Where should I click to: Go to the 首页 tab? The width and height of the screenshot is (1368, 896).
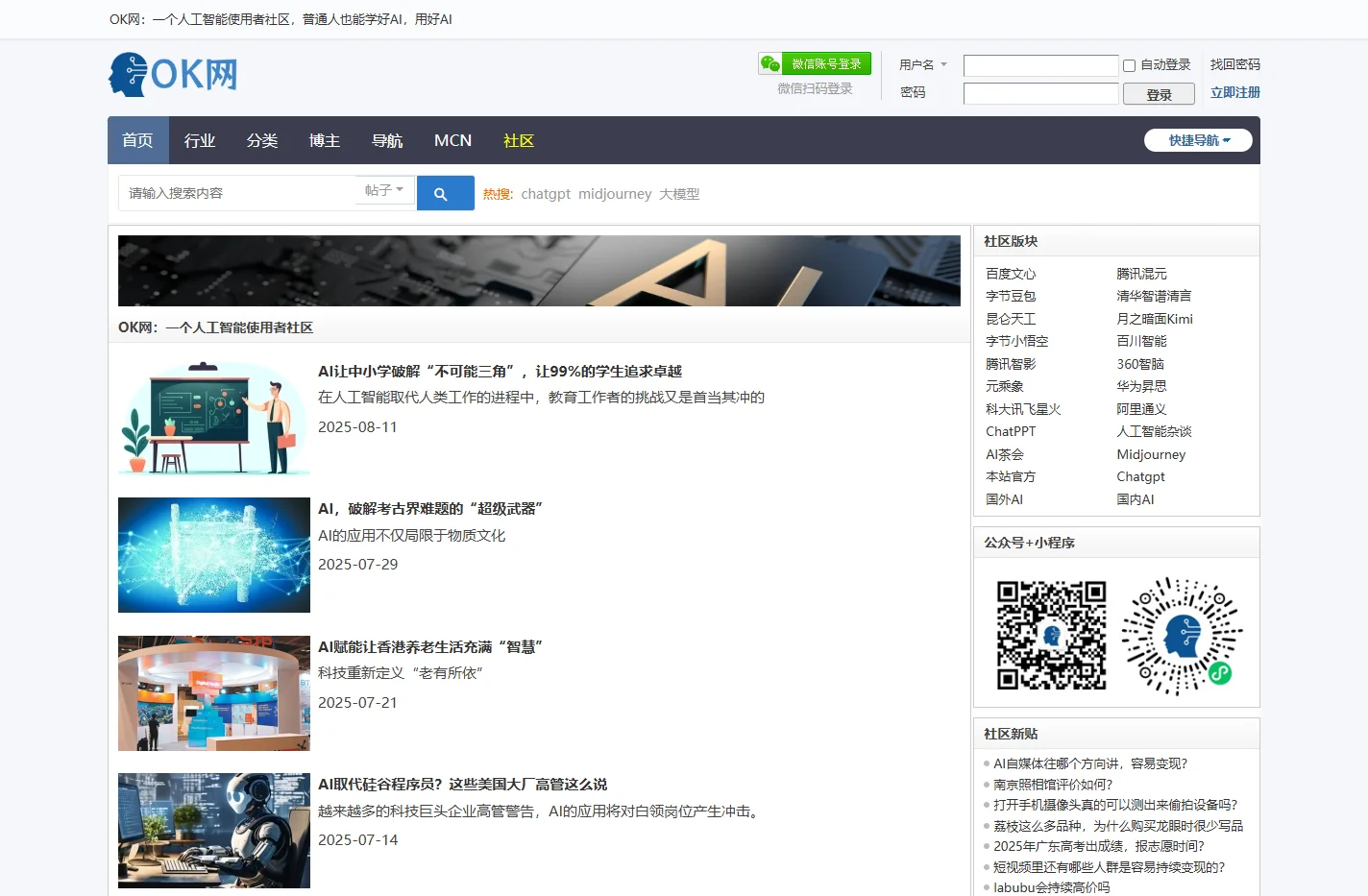pyautogui.click(x=137, y=140)
